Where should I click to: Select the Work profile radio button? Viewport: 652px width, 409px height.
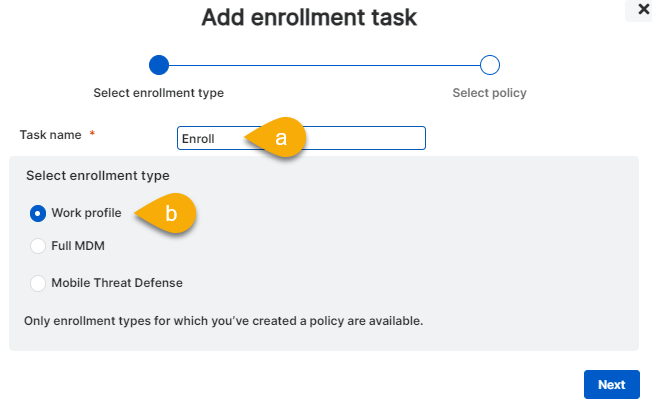coord(38,213)
